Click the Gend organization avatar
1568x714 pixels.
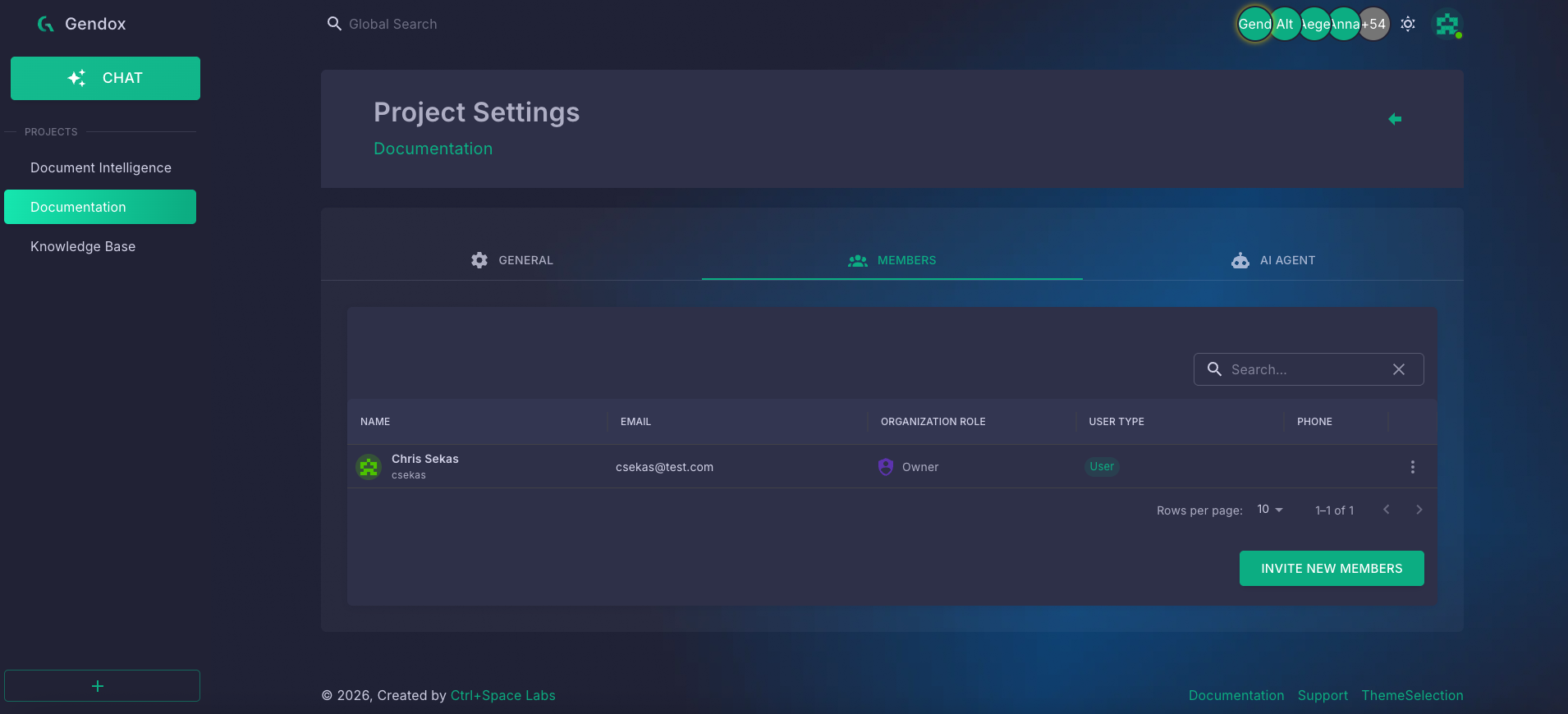(1254, 24)
